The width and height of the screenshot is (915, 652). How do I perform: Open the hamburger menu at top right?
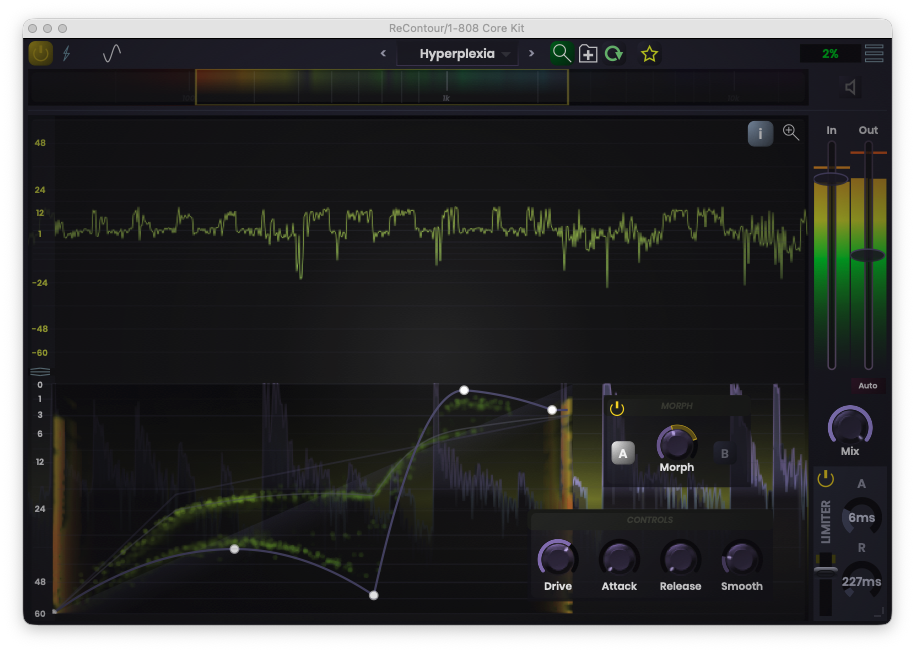coord(873,54)
